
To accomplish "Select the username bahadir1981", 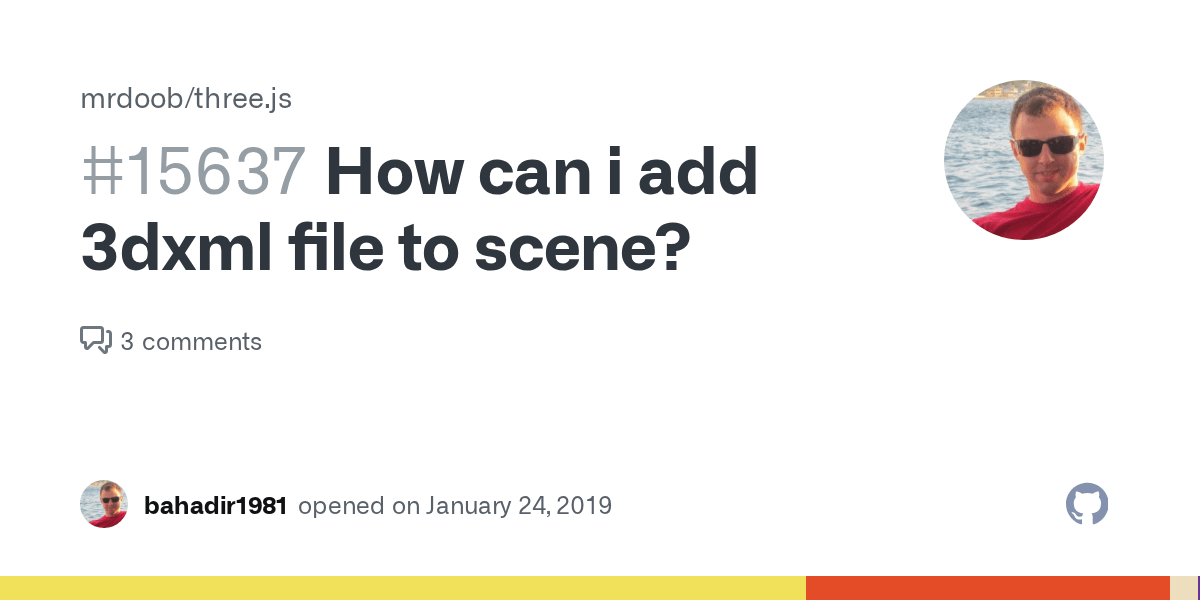I will point(215,506).
